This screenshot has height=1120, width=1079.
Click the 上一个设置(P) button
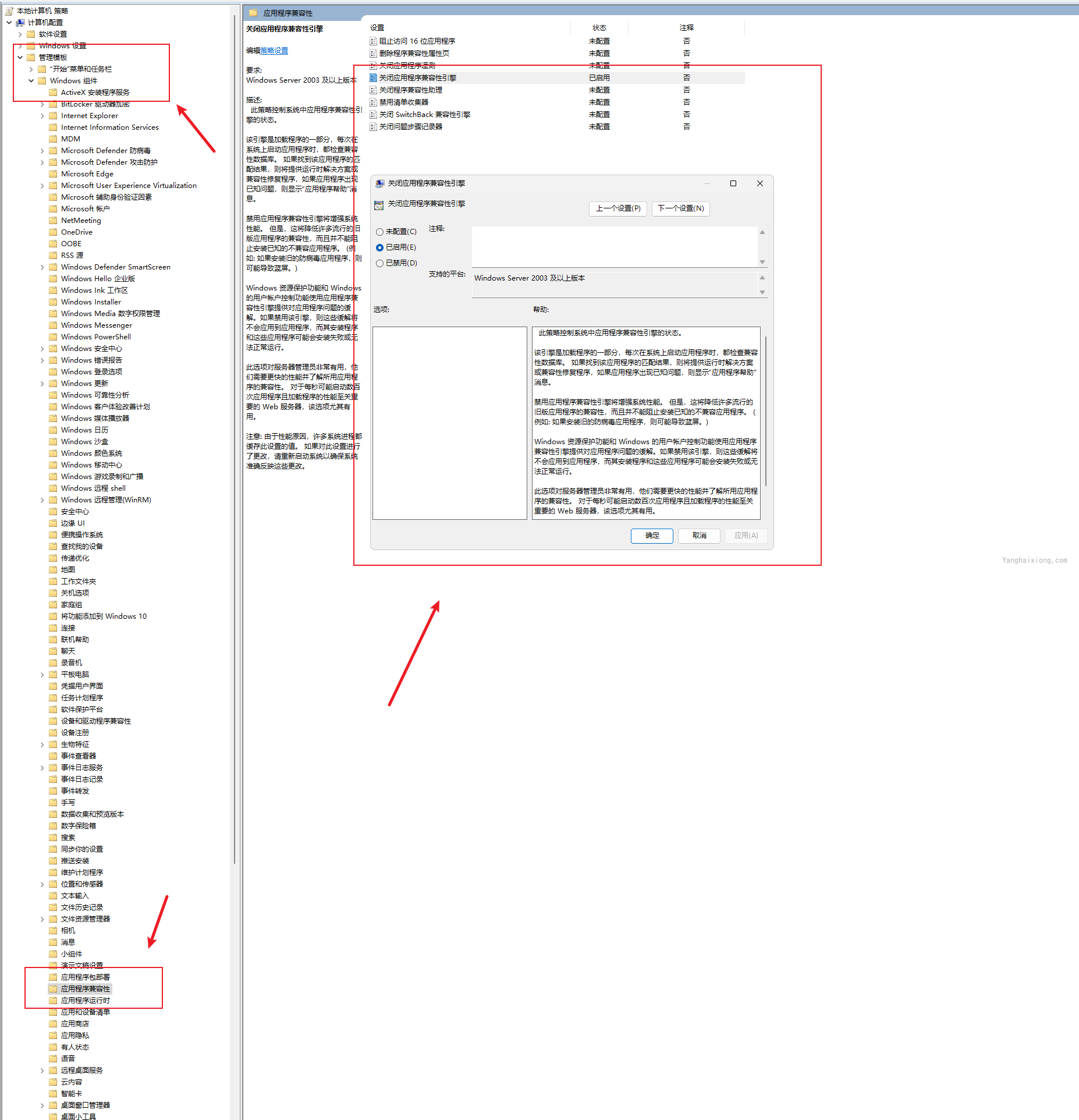(618, 208)
